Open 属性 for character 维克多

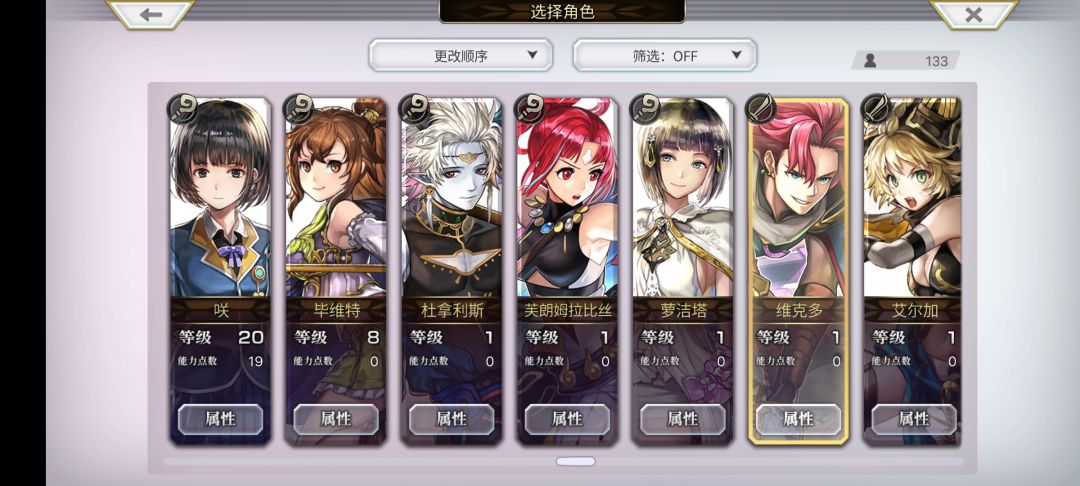click(x=798, y=419)
